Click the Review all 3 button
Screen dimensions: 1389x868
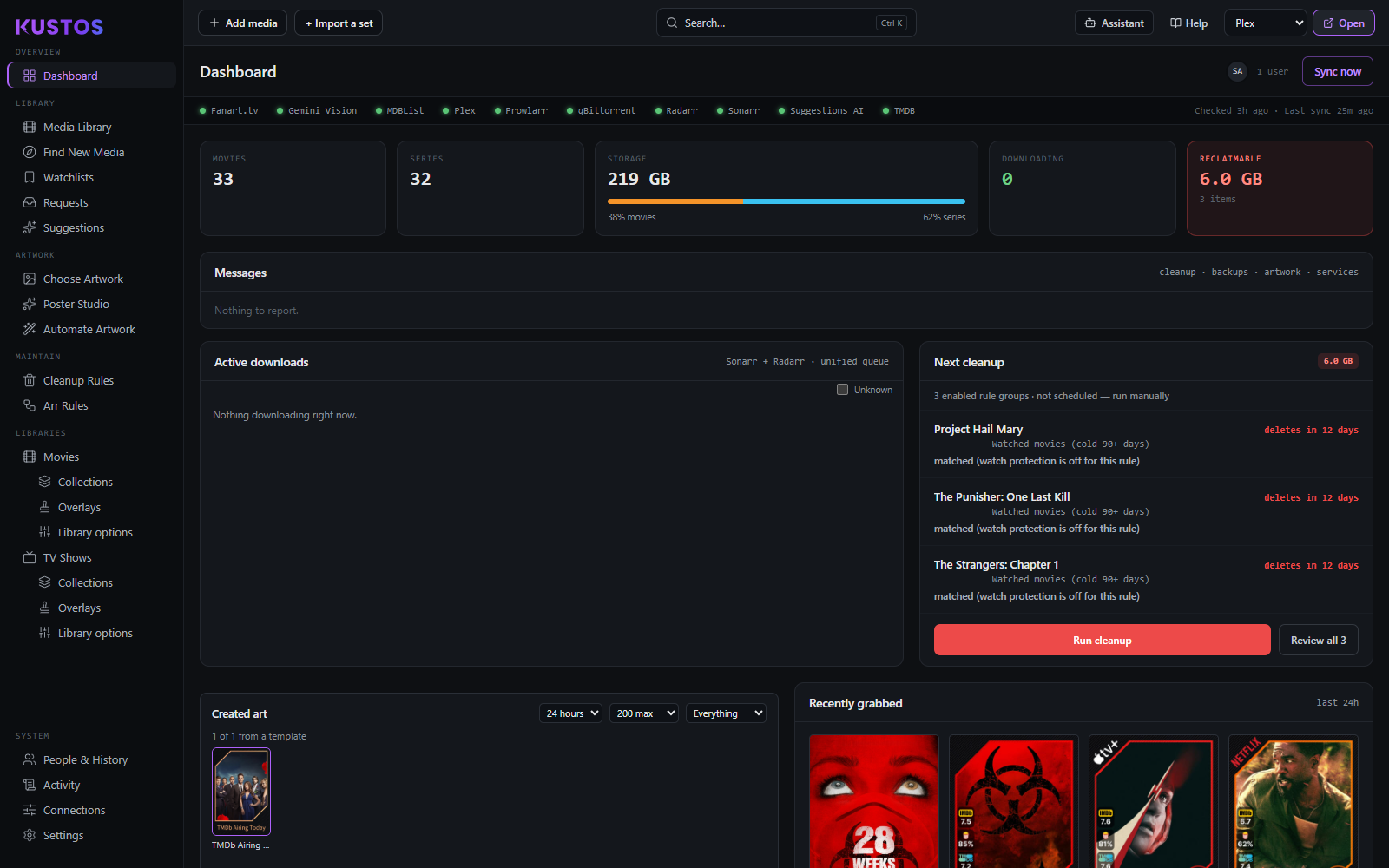(1318, 641)
